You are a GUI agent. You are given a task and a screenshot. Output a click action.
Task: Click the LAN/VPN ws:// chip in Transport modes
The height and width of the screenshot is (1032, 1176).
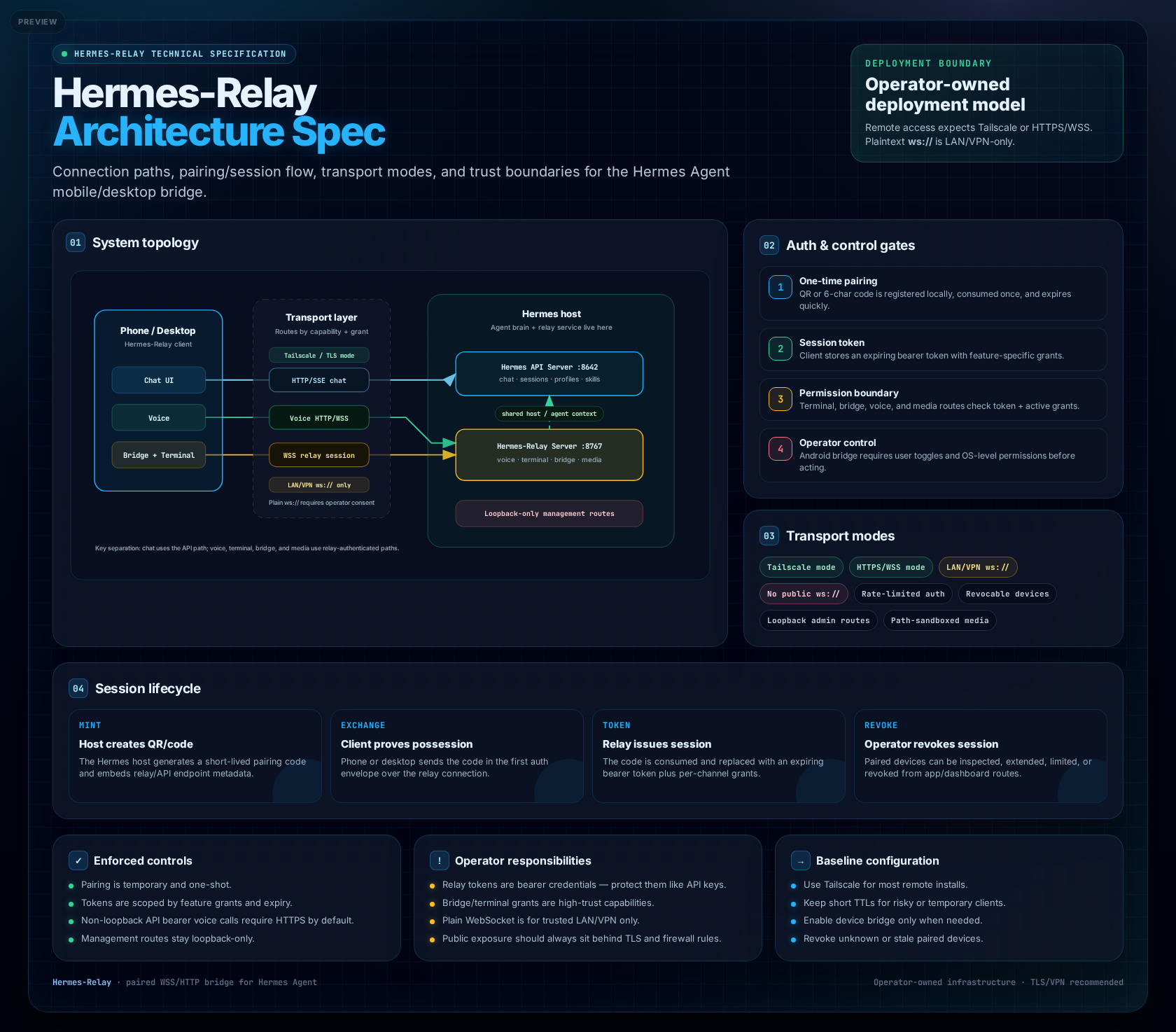(x=978, y=567)
